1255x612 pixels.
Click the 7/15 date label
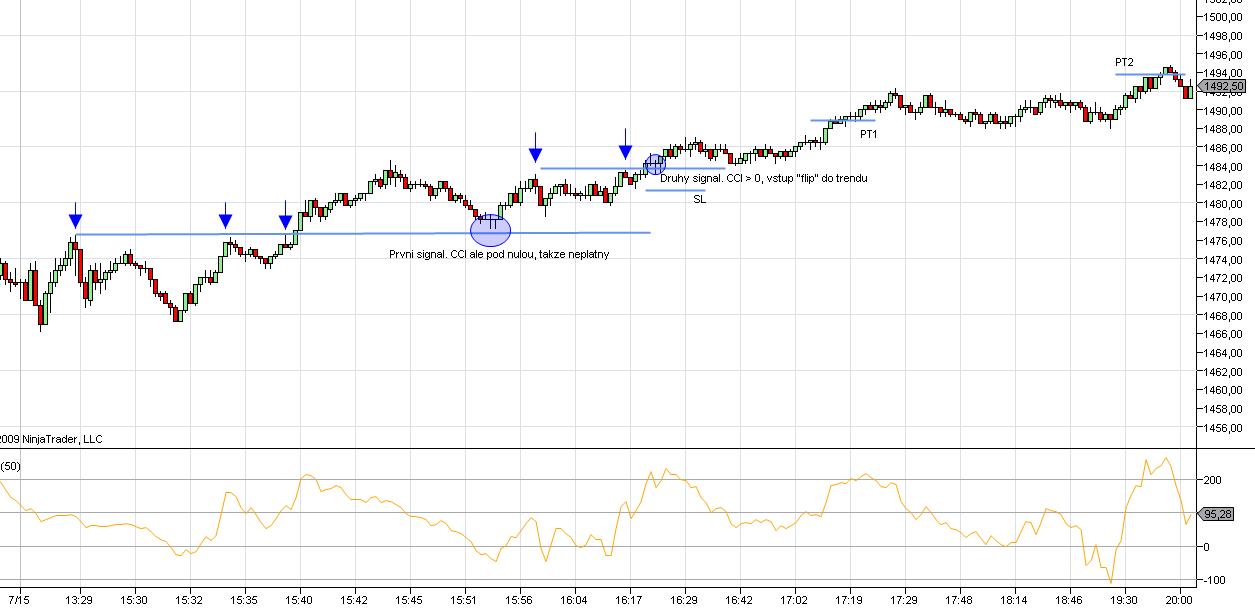pos(20,601)
